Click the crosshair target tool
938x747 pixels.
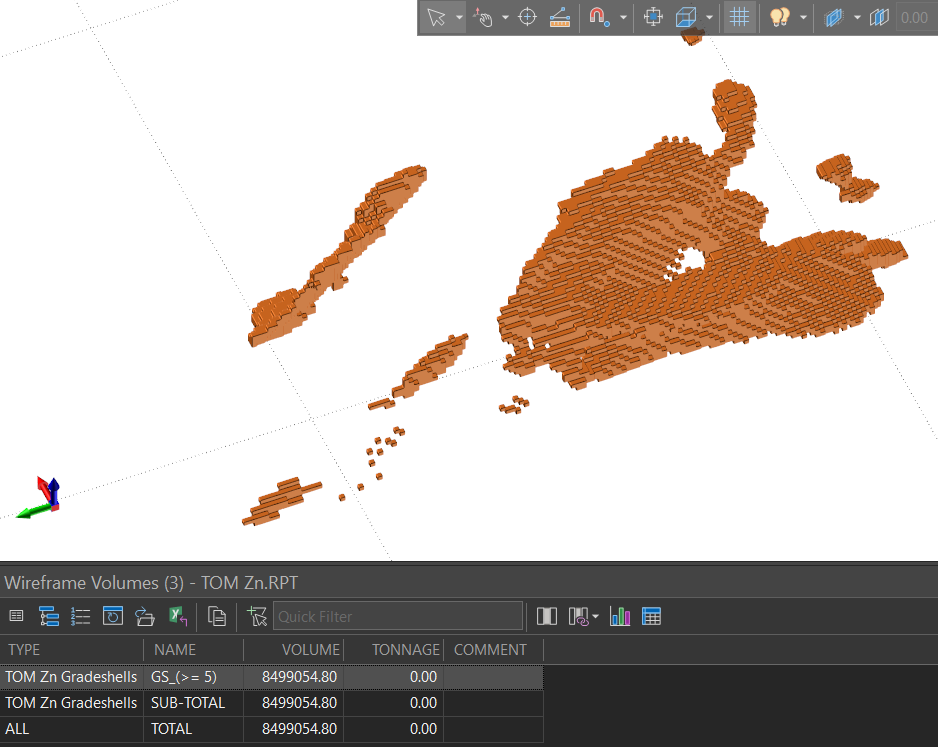pos(527,17)
